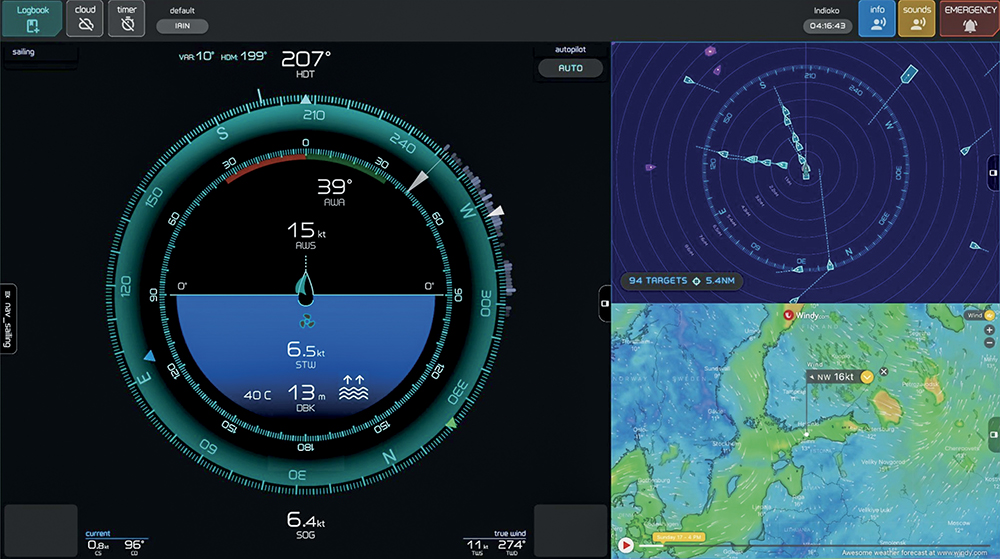The width and height of the screenshot is (1000, 559).
Task: Trigger the EMERGENCY alarm button
Action: click(969, 19)
